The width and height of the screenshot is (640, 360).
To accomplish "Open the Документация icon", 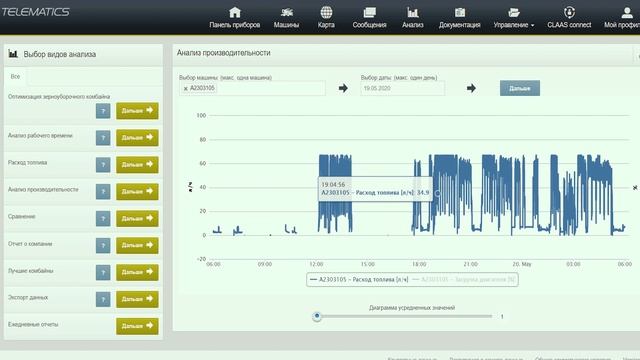I will coord(460,12).
